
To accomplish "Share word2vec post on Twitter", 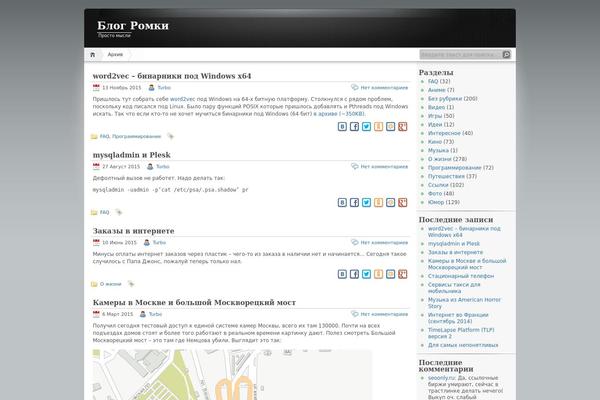I will [366, 127].
